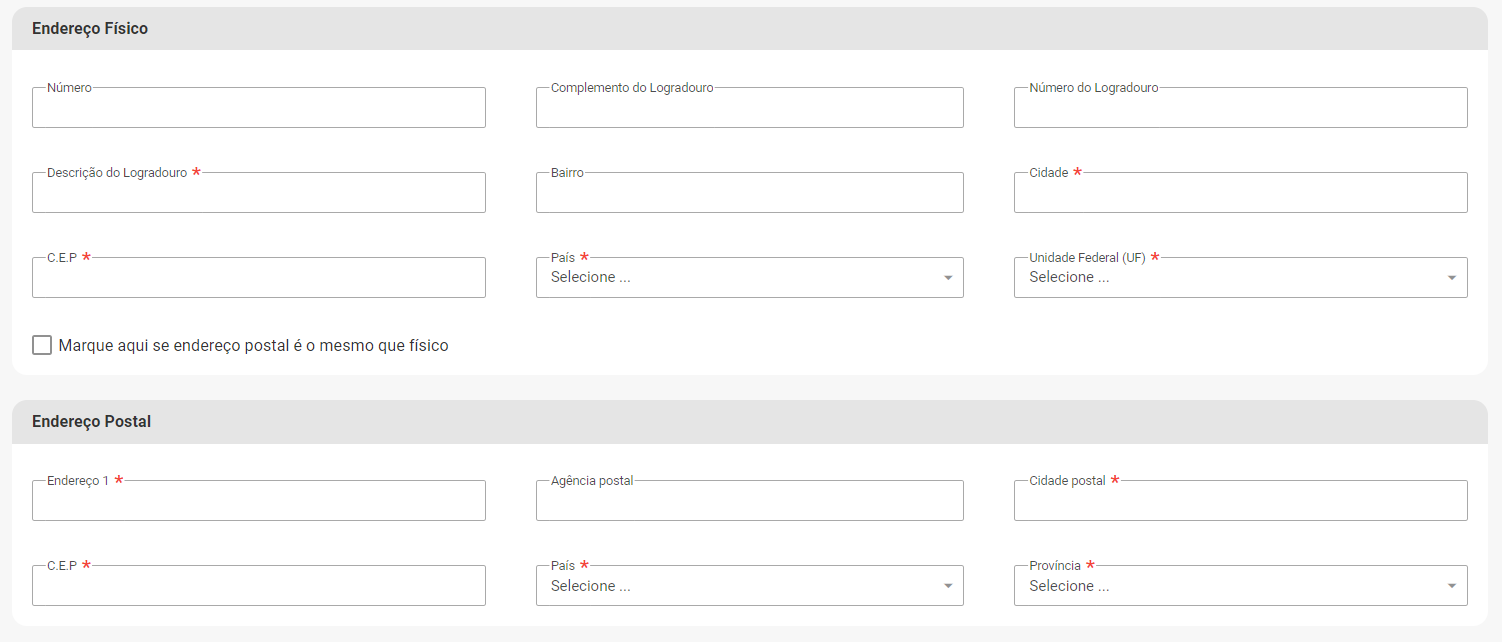This screenshot has height=642, width=1502.
Task: Click the Cidade input field
Action: pos(1240,194)
